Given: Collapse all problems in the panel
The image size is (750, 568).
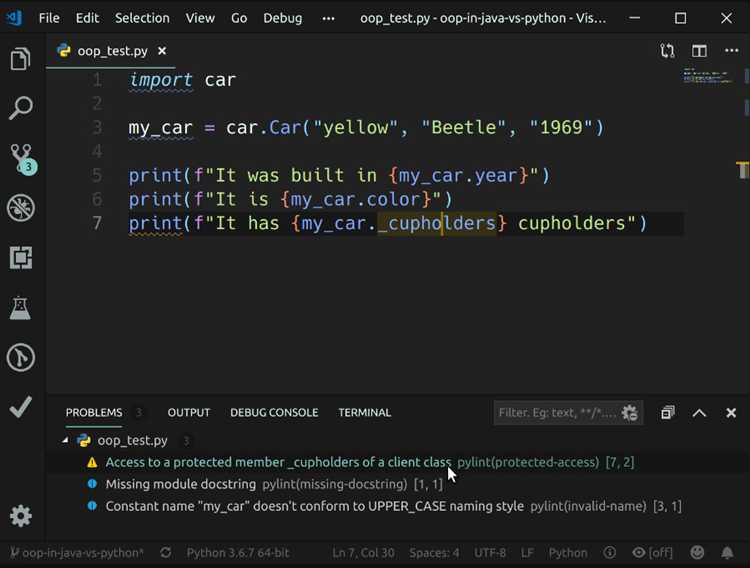Looking at the screenshot, I should coord(668,412).
